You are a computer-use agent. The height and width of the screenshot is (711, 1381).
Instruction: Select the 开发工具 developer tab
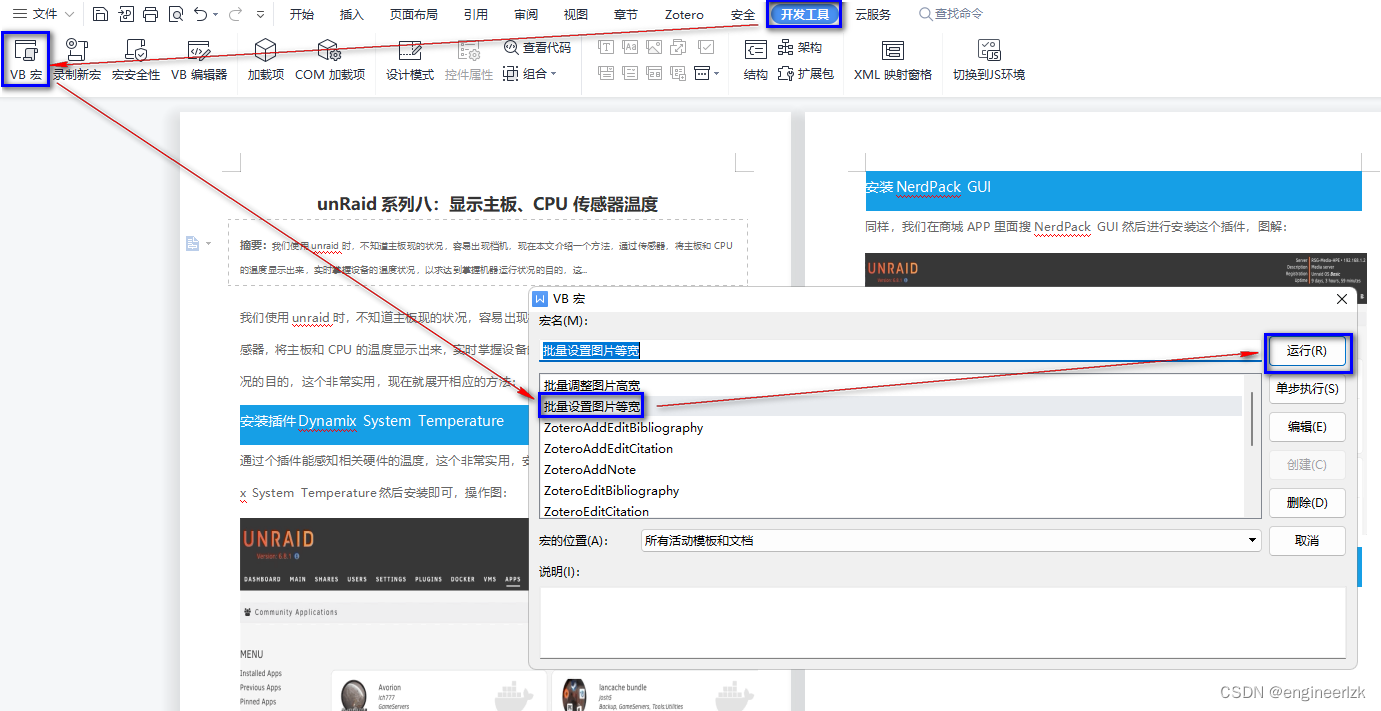[x=805, y=15]
